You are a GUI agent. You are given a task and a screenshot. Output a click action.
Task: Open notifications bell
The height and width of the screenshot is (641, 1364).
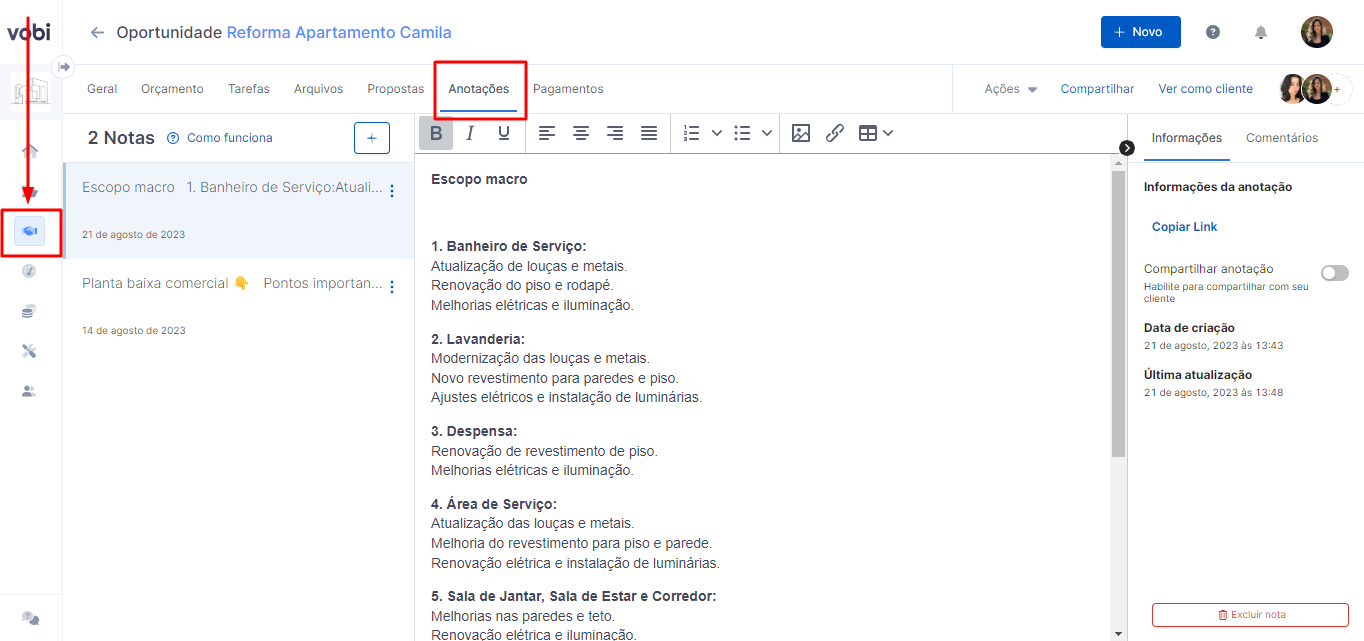point(1261,32)
